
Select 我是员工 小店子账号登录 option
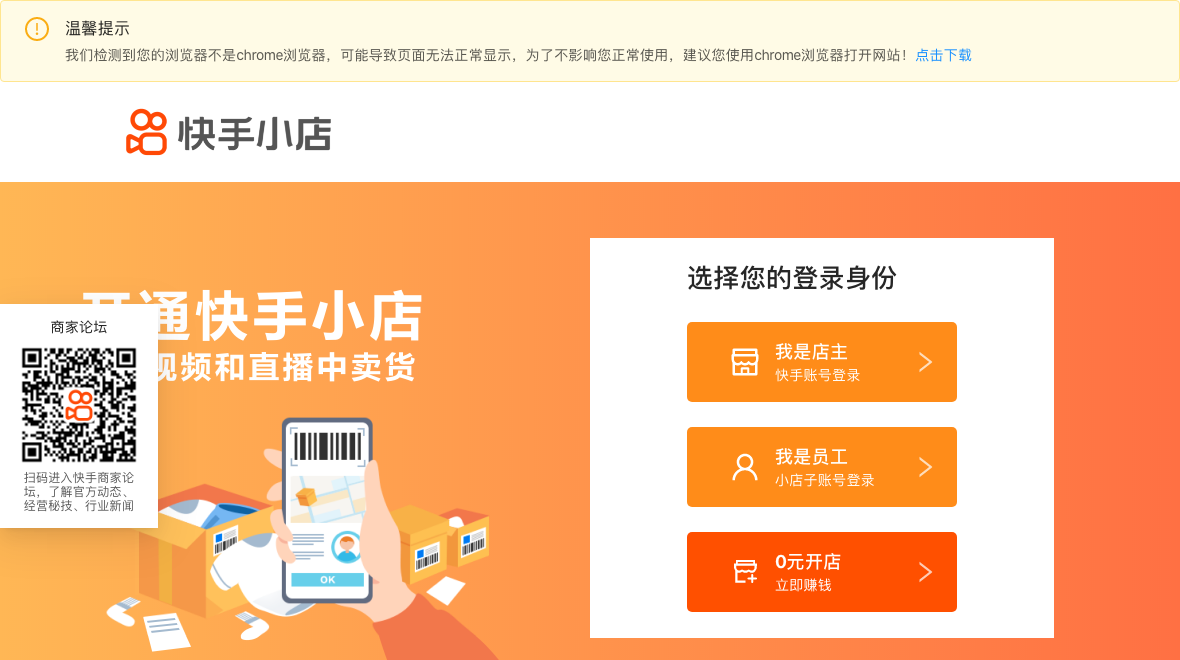(822, 467)
